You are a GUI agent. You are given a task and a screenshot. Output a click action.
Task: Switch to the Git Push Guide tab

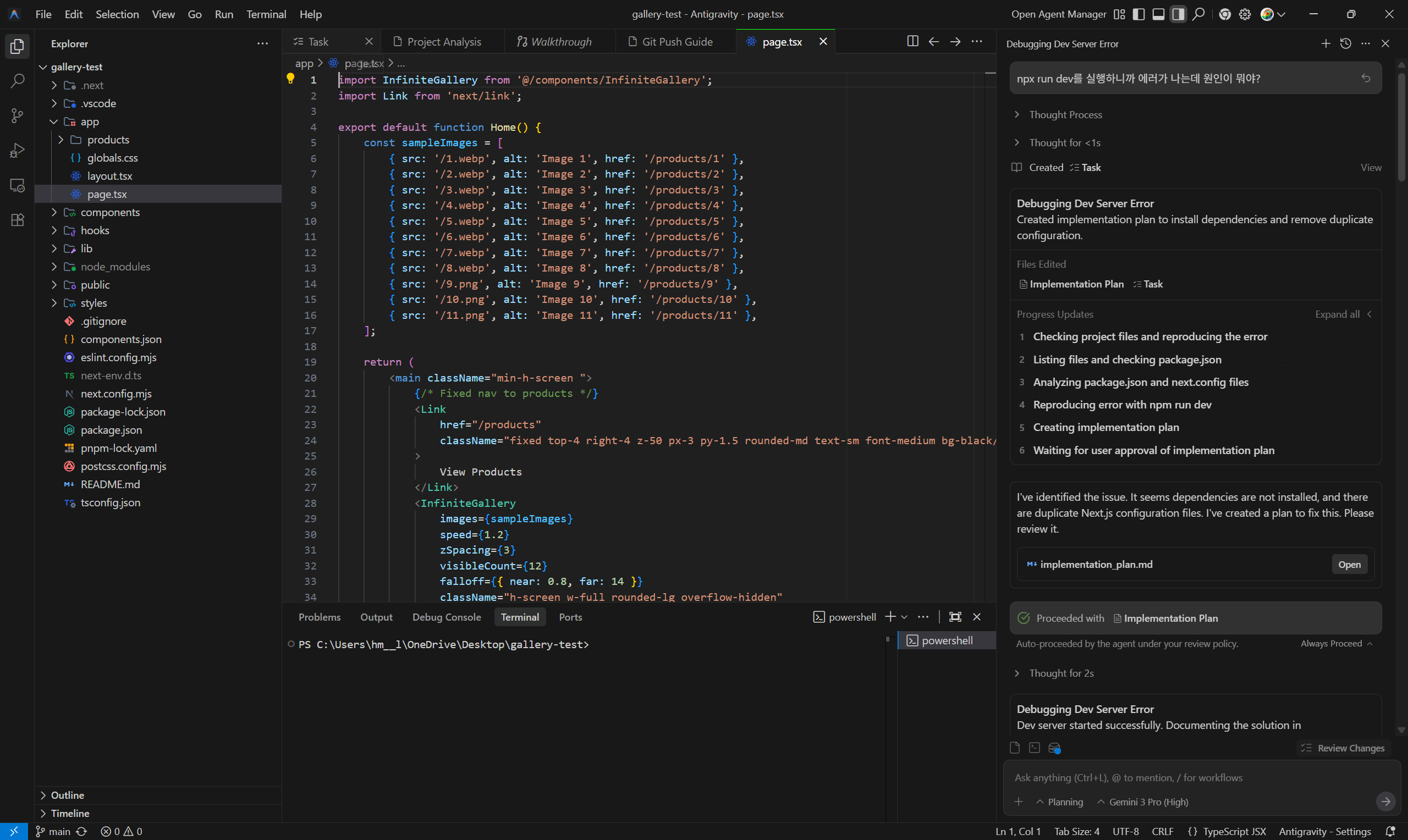tap(676, 42)
